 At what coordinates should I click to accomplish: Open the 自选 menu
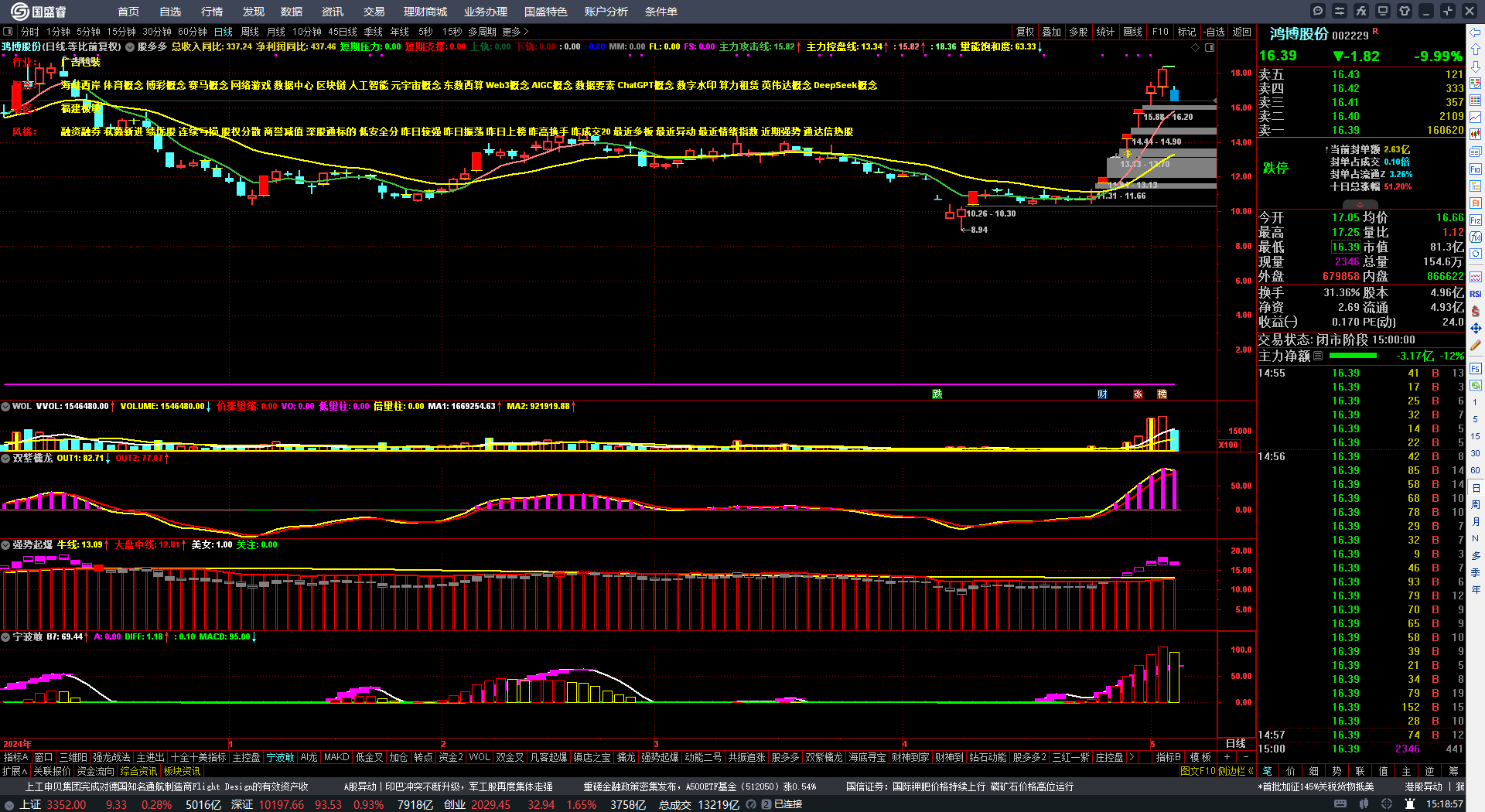[170, 12]
